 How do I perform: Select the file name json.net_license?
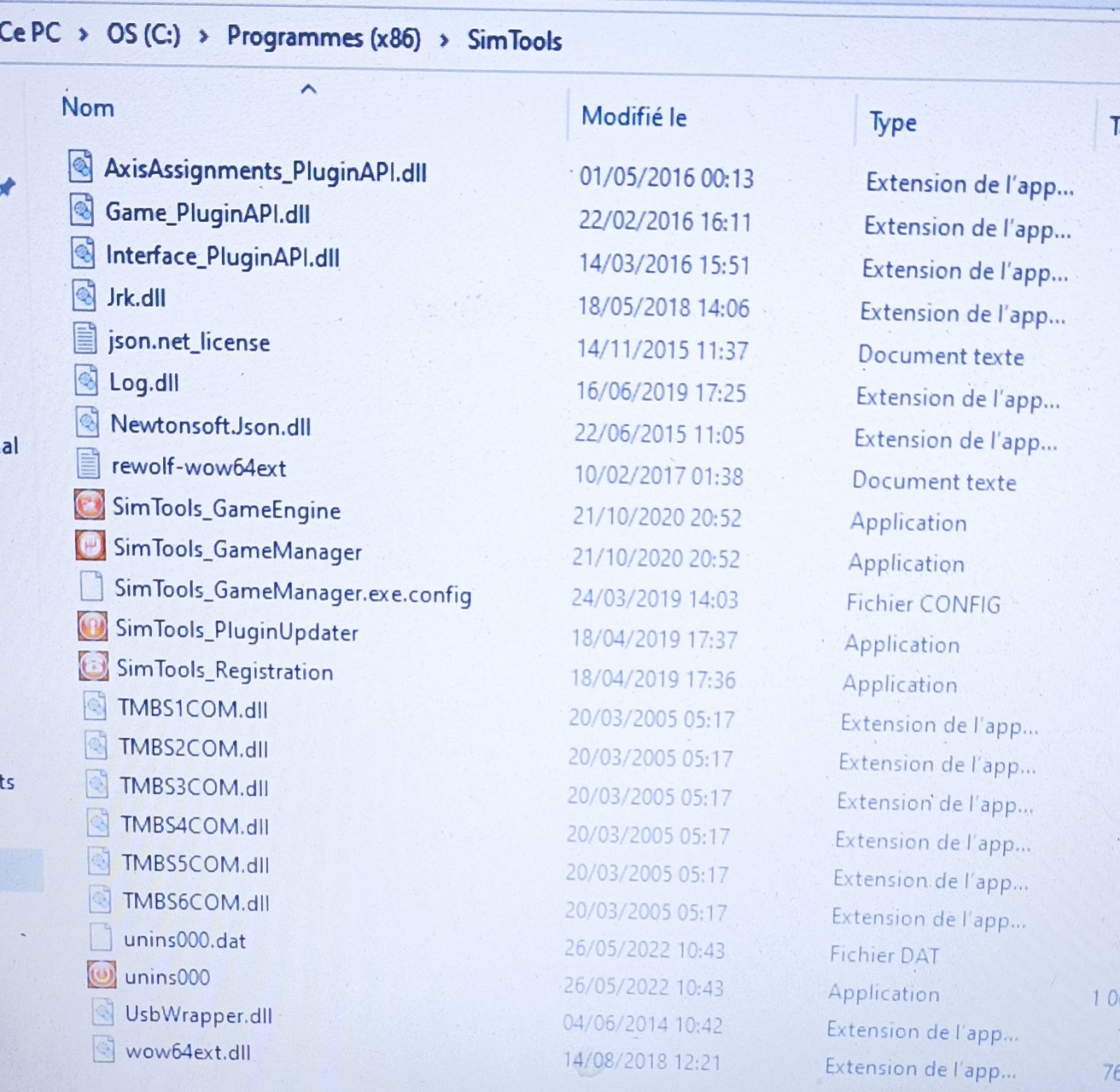coord(189,342)
